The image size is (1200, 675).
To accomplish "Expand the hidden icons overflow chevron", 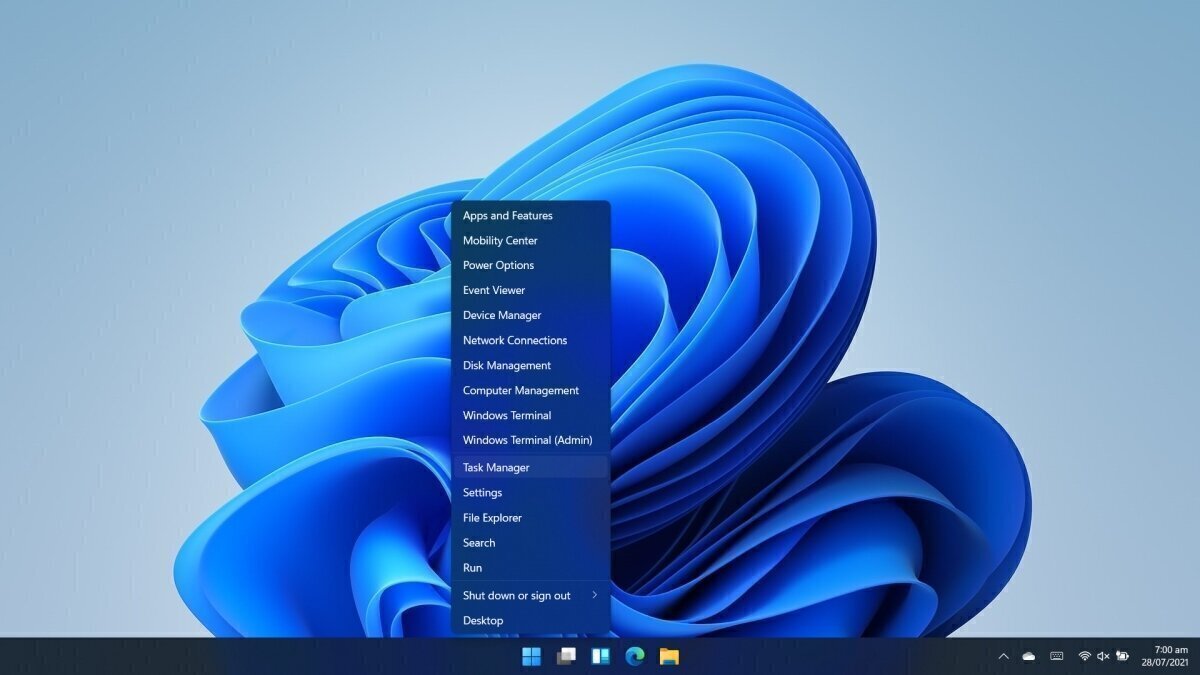I will click(x=1003, y=656).
